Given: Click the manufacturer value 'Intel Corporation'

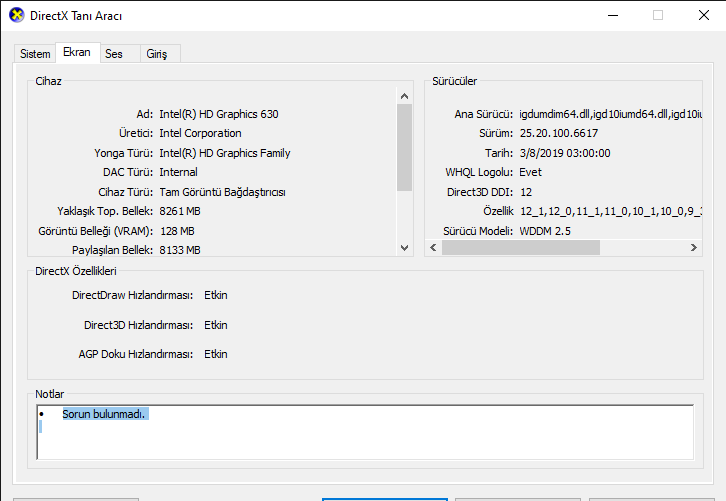Looking at the screenshot, I should (x=200, y=133).
